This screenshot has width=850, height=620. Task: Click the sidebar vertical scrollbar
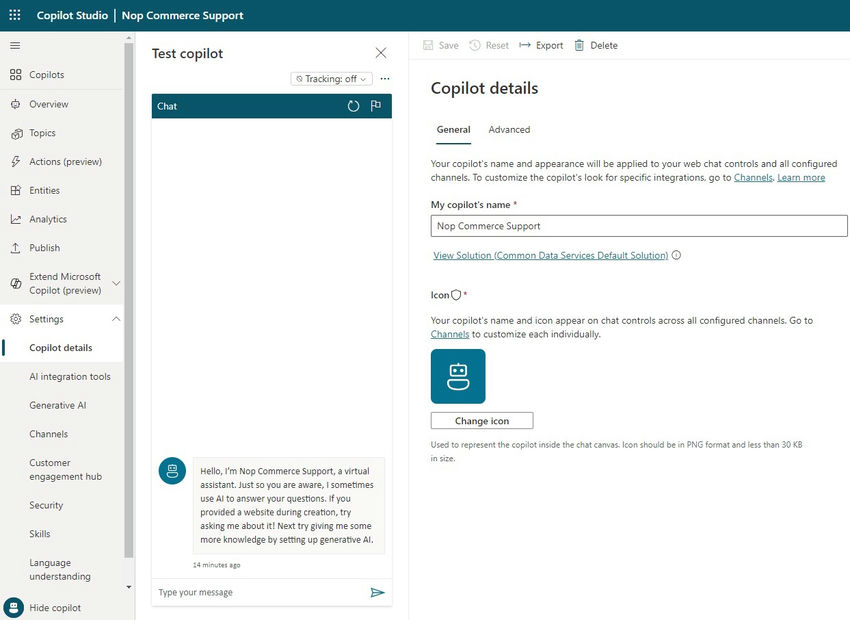[128, 301]
